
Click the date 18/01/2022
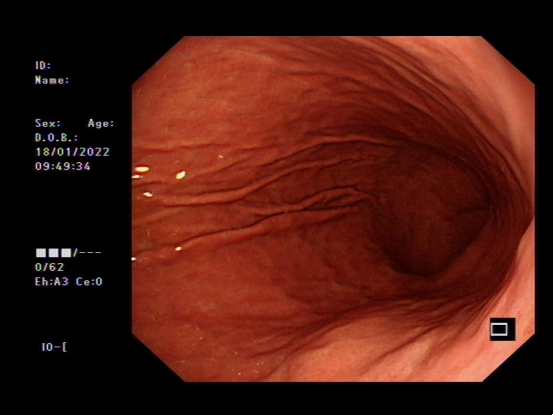point(72,152)
